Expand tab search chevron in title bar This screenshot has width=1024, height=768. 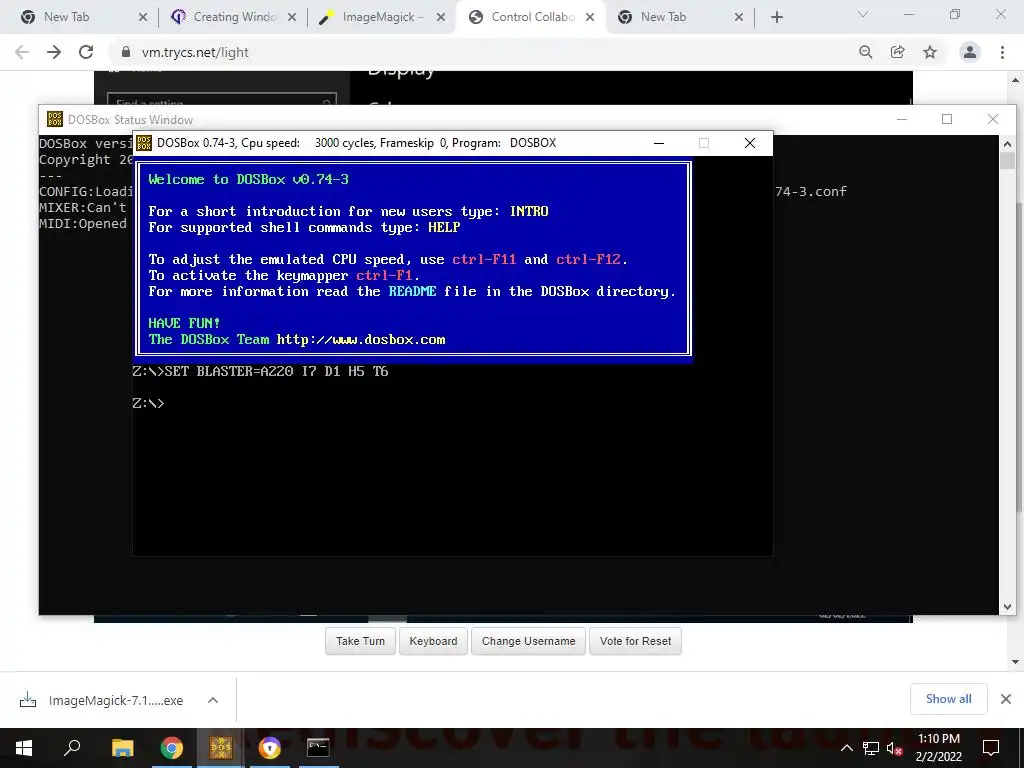(863, 14)
